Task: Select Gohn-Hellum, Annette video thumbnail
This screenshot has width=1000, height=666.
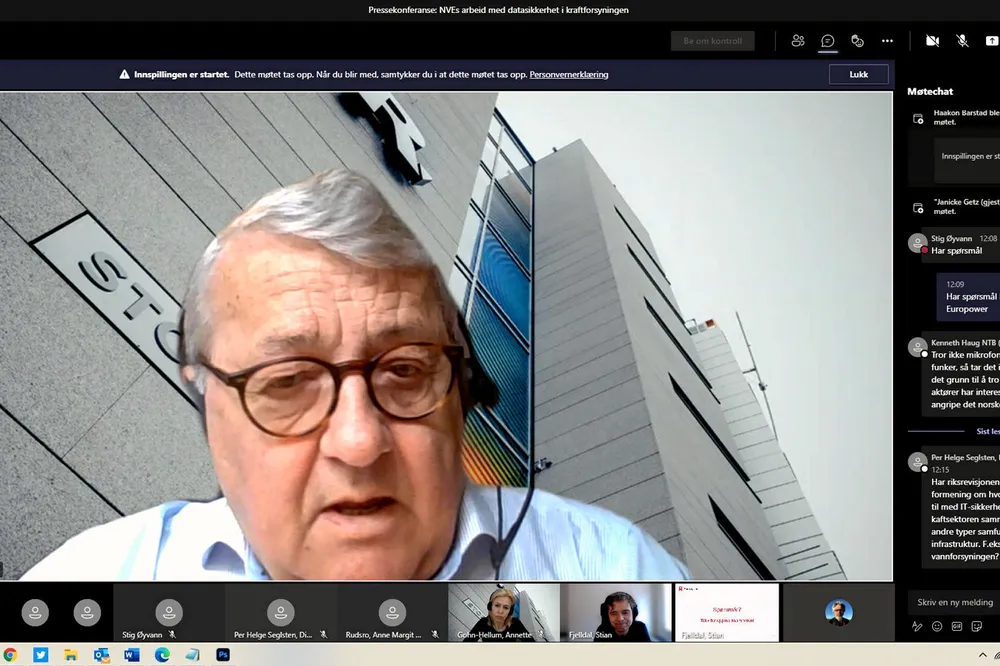Action: (503, 612)
